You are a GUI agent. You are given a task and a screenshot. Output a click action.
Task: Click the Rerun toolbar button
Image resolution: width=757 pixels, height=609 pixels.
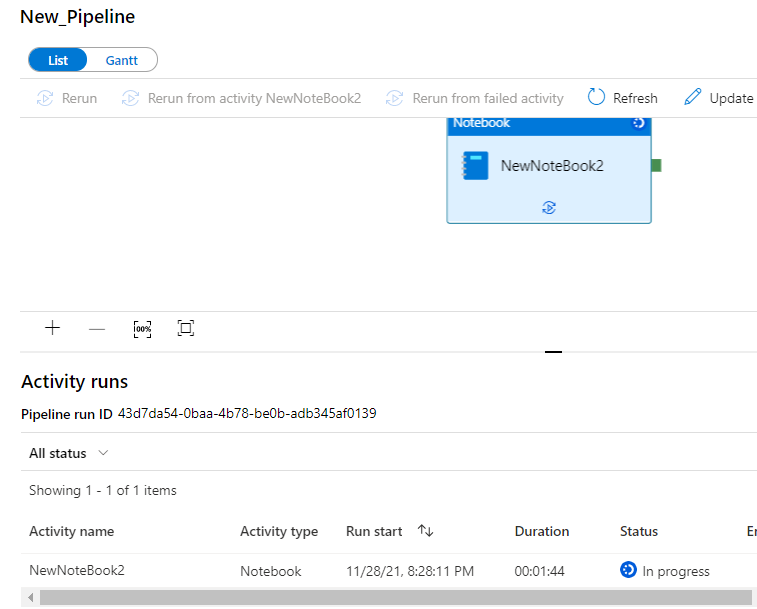point(67,98)
